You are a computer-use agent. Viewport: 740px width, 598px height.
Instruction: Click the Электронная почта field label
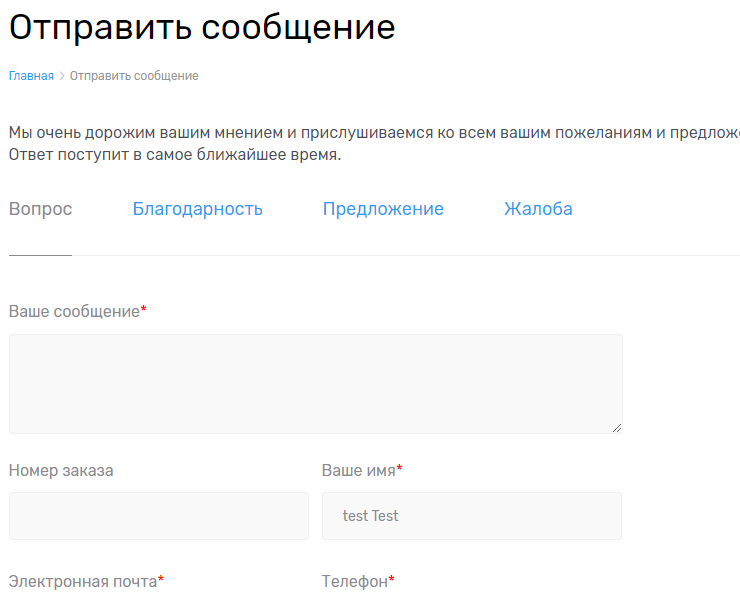pyautogui.click(x=83, y=581)
